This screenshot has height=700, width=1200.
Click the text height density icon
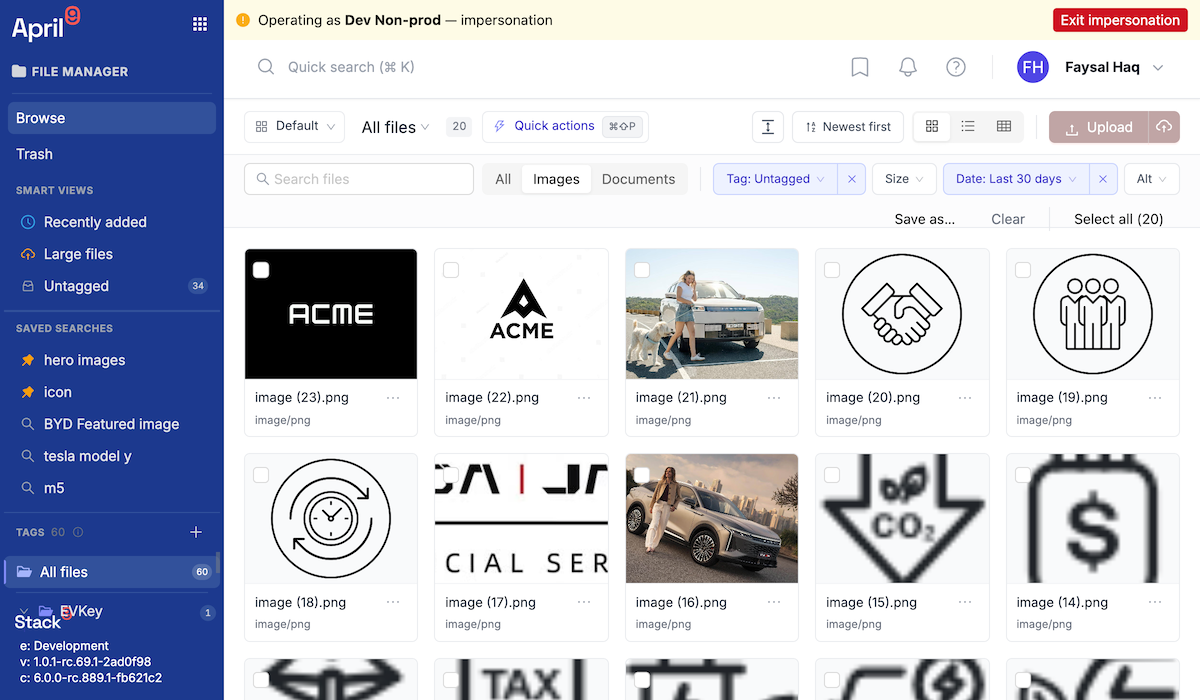pos(767,127)
